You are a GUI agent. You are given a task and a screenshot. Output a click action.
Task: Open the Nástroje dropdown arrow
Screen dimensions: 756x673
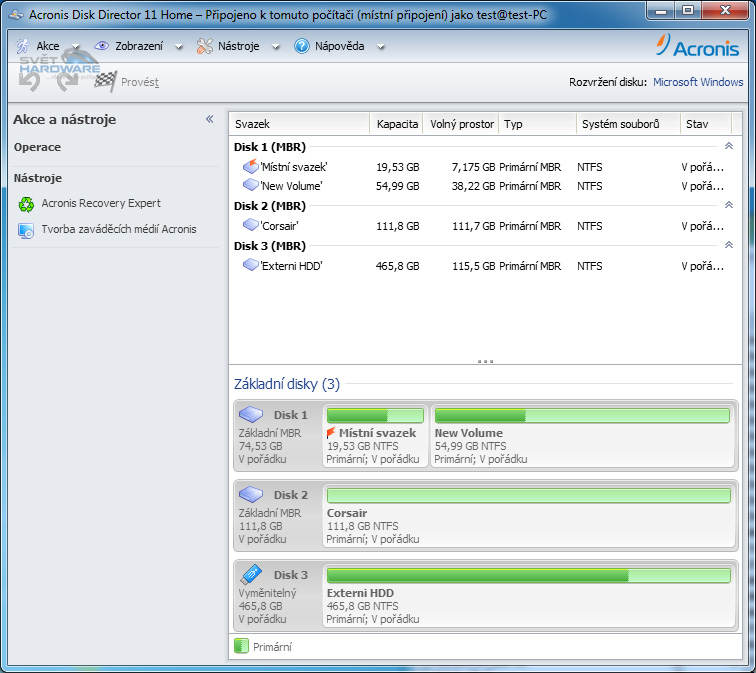[276, 47]
